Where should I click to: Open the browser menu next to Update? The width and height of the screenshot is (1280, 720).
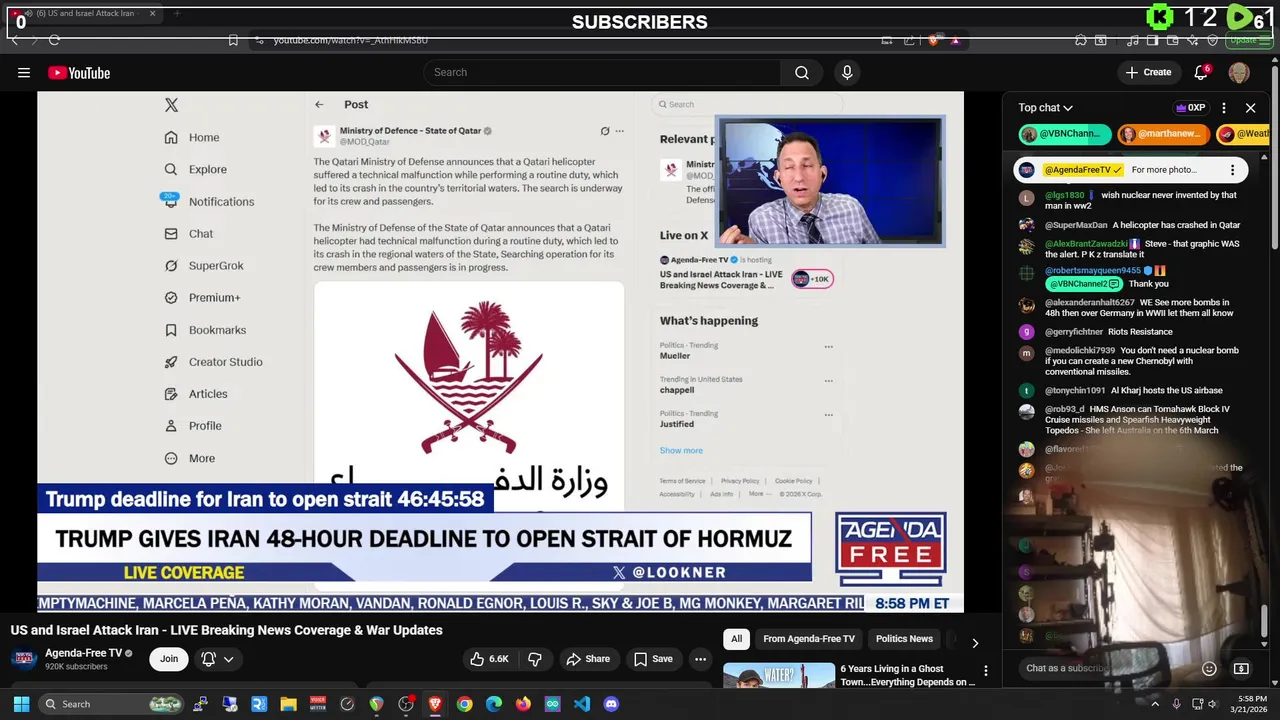click(1266, 40)
